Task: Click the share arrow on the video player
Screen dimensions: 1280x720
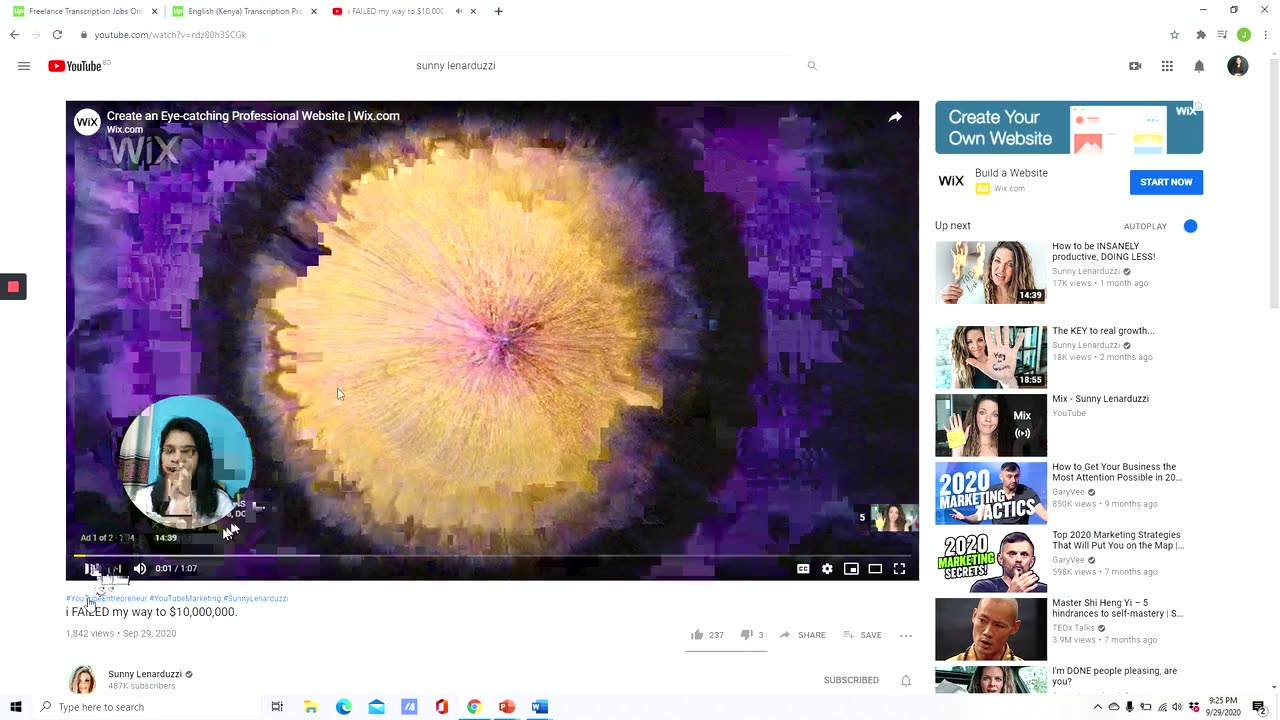Action: tap(895, 117)
